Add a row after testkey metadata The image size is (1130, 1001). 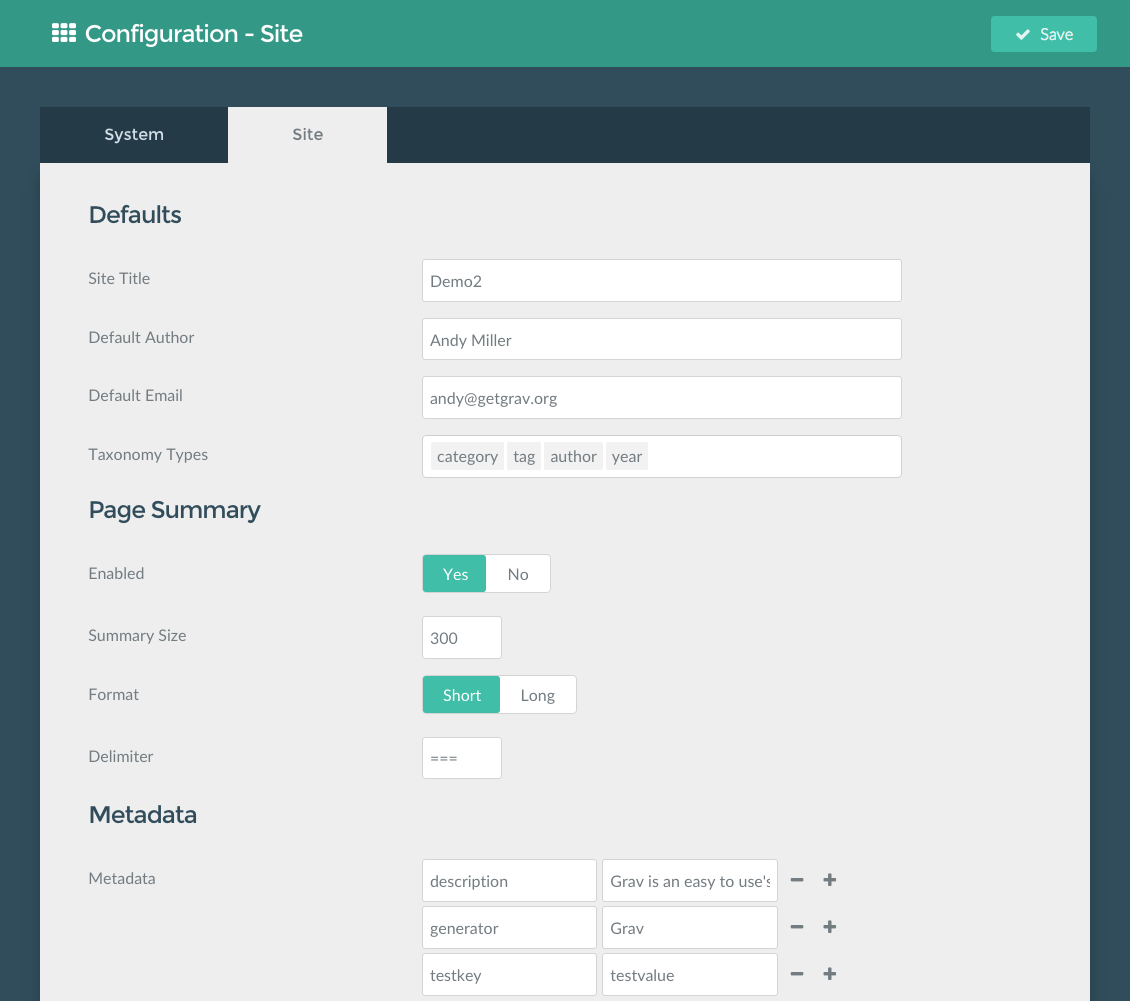829,974
